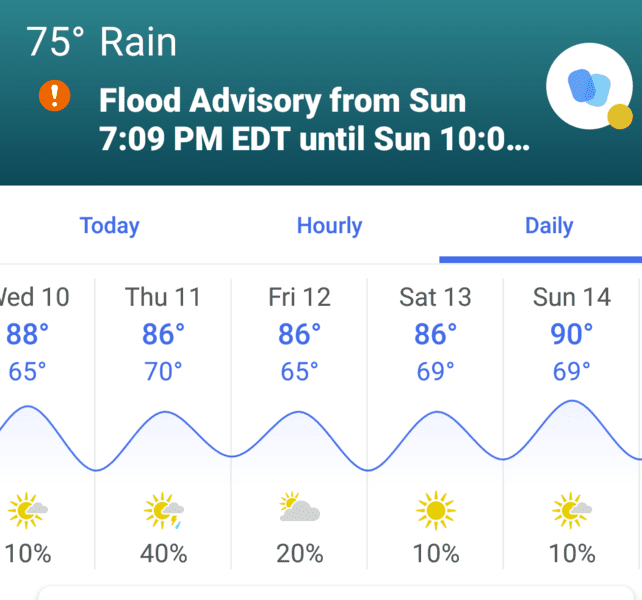Tap Friday's peak on temperature curve
Screen dimensions: 642x600
click(x=299, y=412)
